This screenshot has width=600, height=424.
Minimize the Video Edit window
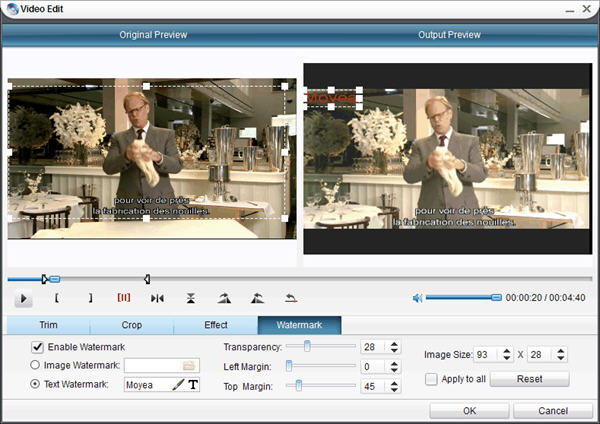point(570,9)
